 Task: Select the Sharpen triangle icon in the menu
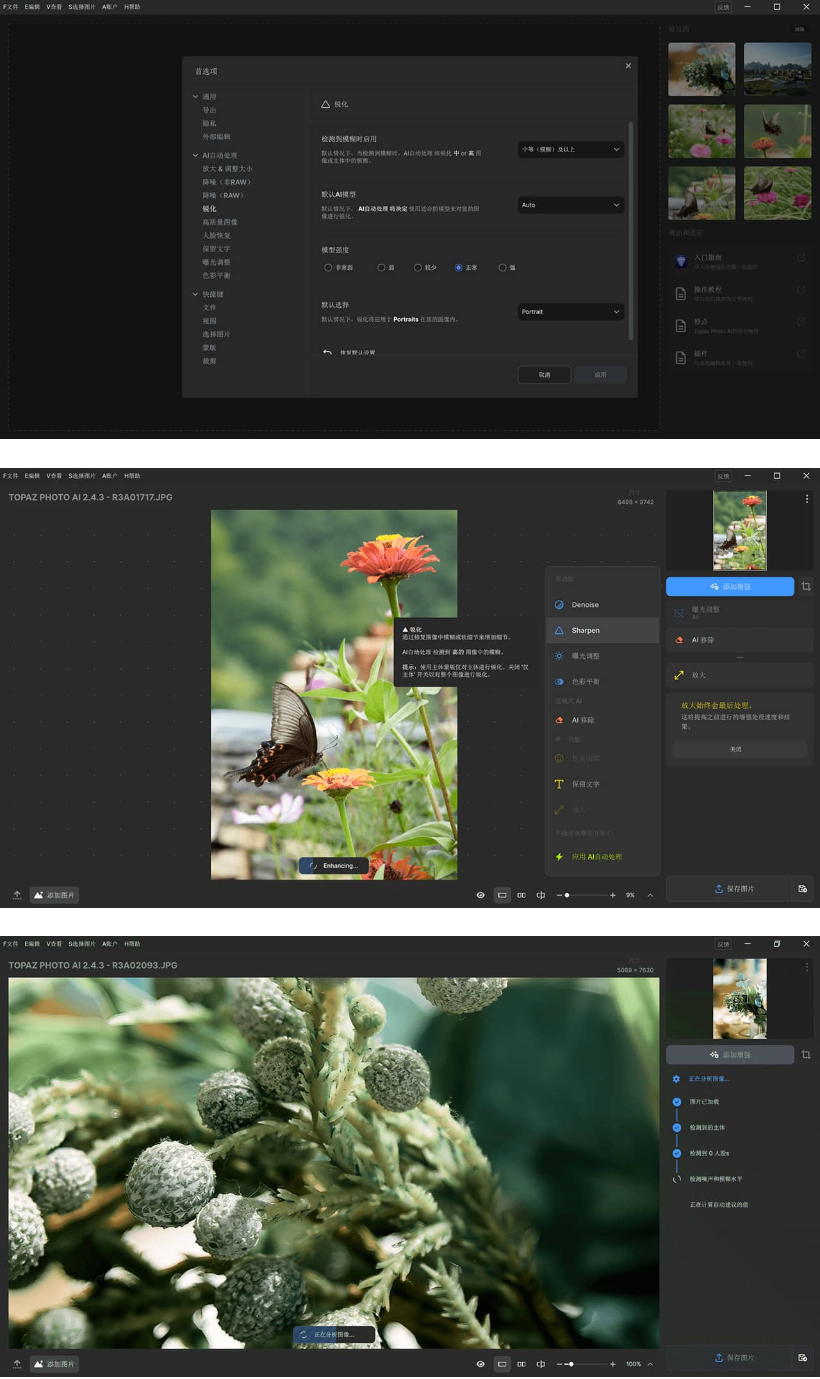(x=560, y=631)
